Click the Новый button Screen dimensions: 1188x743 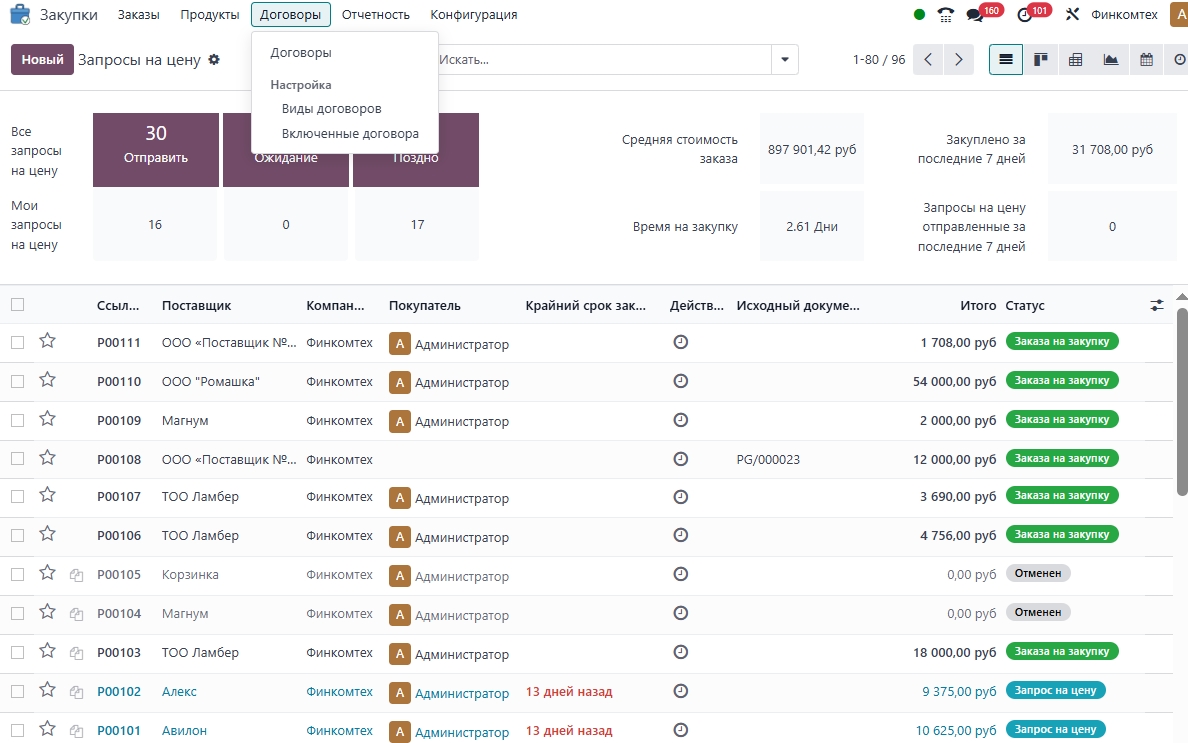pos(42,60)
